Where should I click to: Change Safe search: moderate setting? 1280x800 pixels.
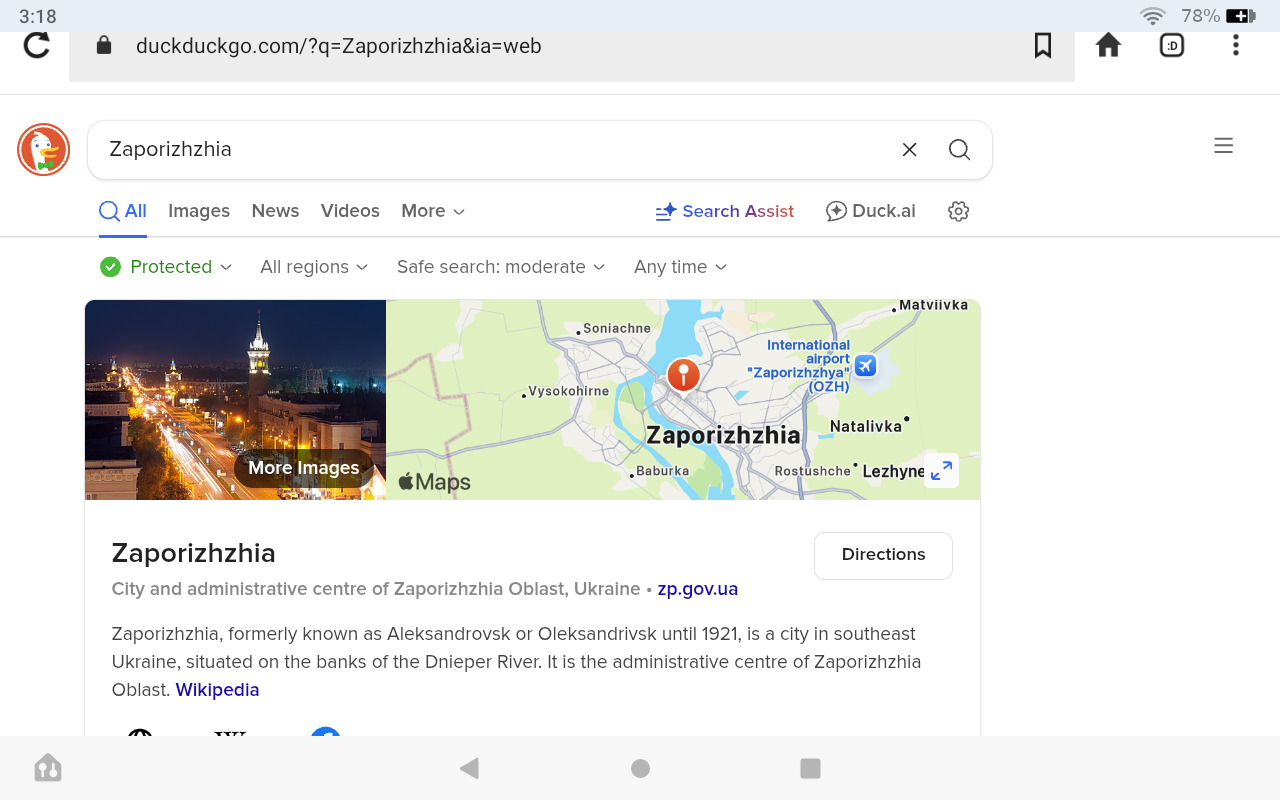click(501, 267)
